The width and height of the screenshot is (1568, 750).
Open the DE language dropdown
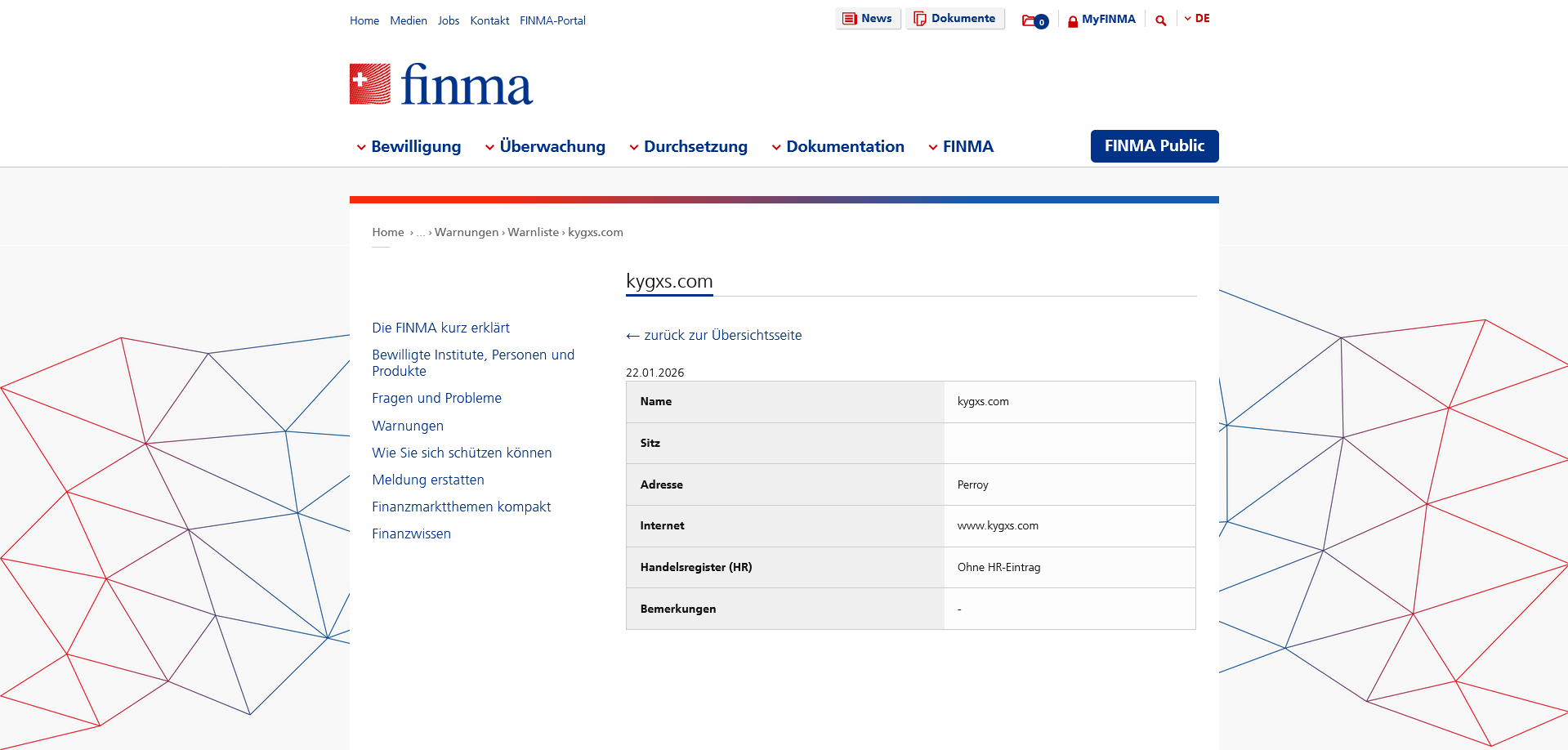(x=1197, y=19)
